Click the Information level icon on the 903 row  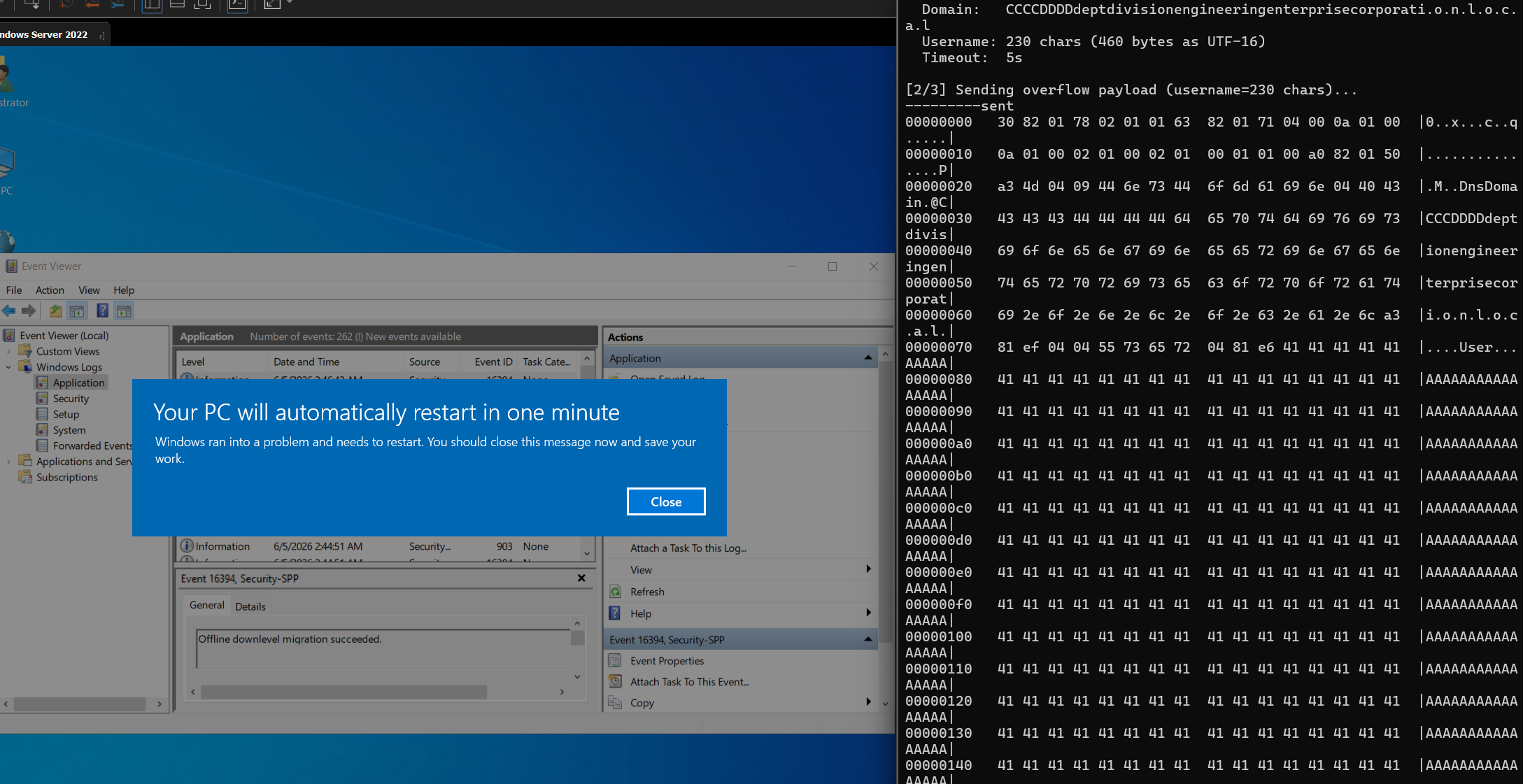click(187, 546)
